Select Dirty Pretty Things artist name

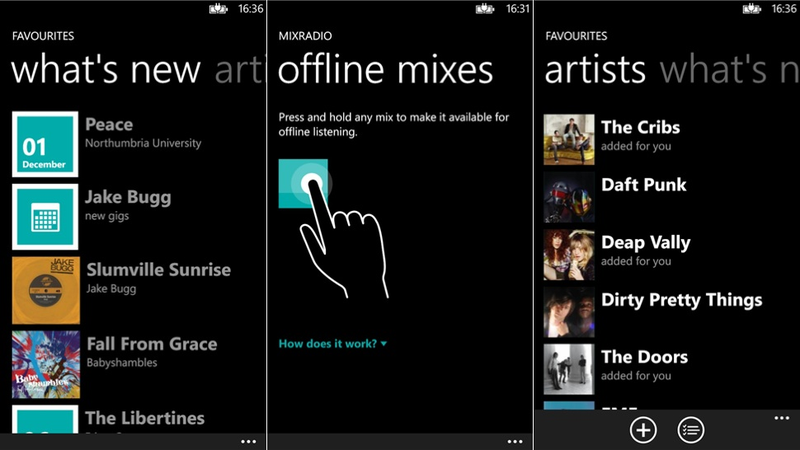pos(682,300)
